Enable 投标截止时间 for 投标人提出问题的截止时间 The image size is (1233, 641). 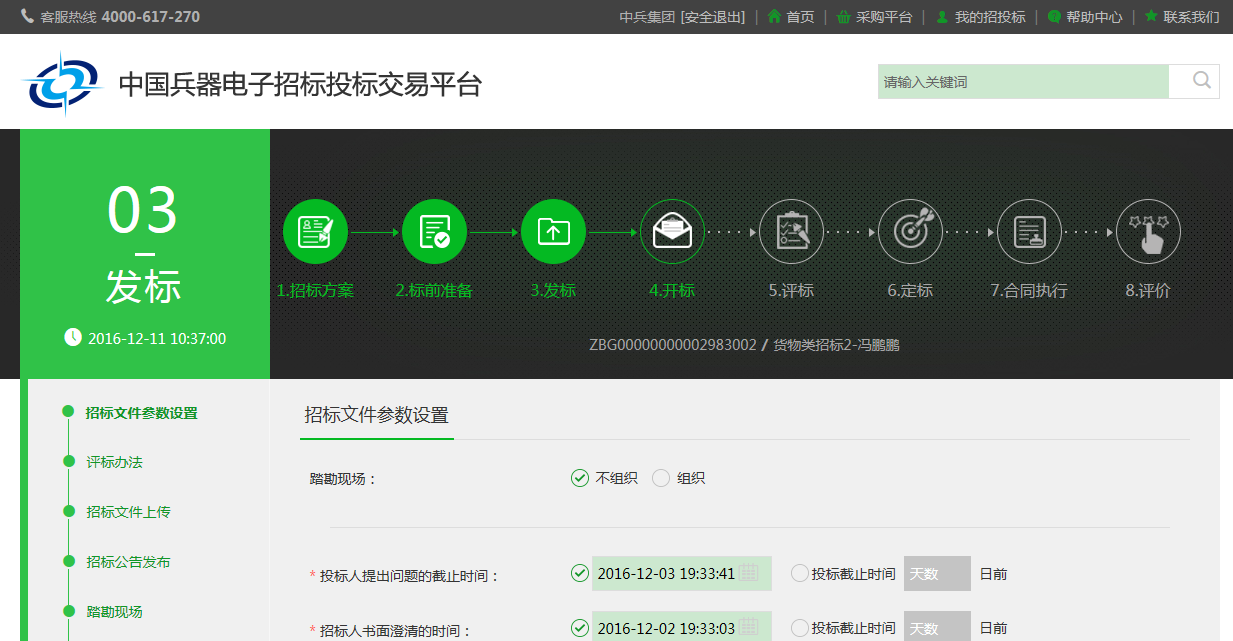pyautogui.click(x=799, y=573)
